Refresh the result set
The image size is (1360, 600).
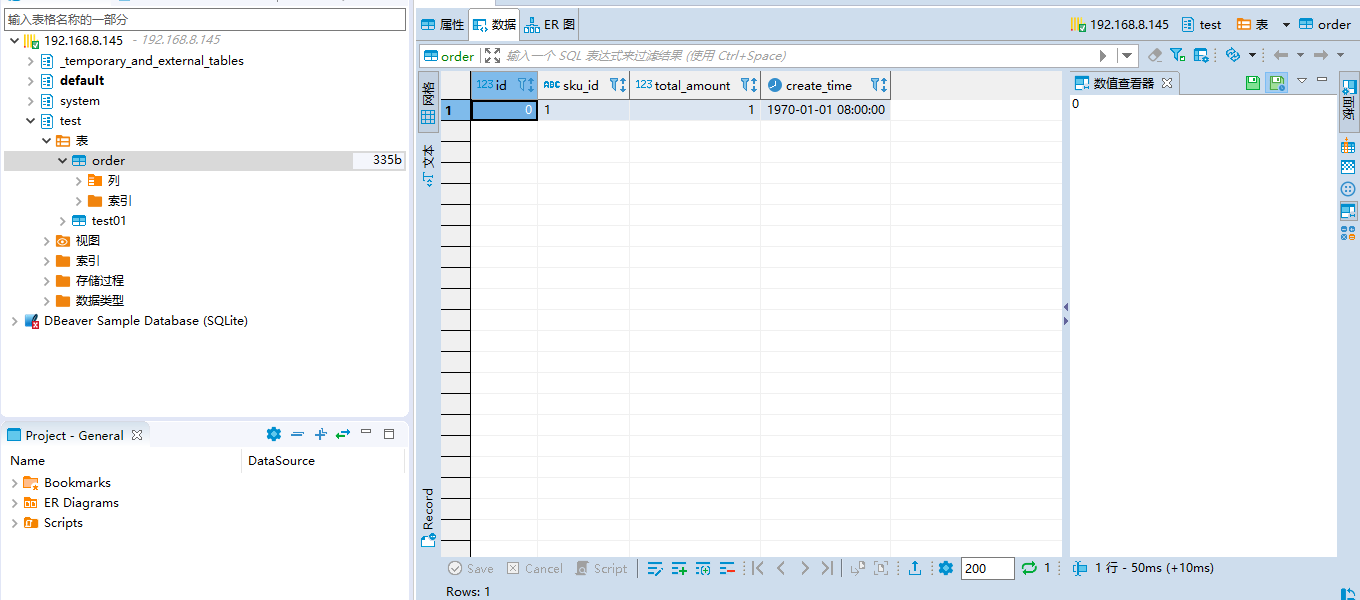pos(1028,568)
